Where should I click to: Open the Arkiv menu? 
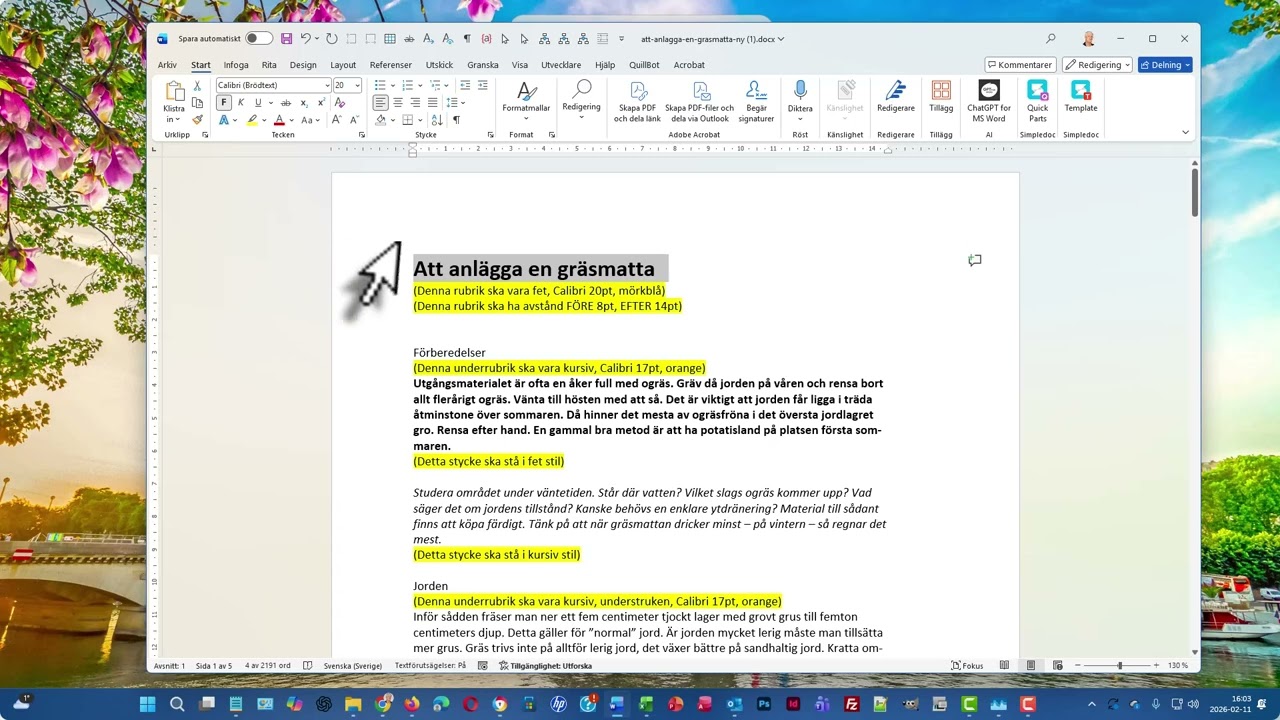pos(167,65)
